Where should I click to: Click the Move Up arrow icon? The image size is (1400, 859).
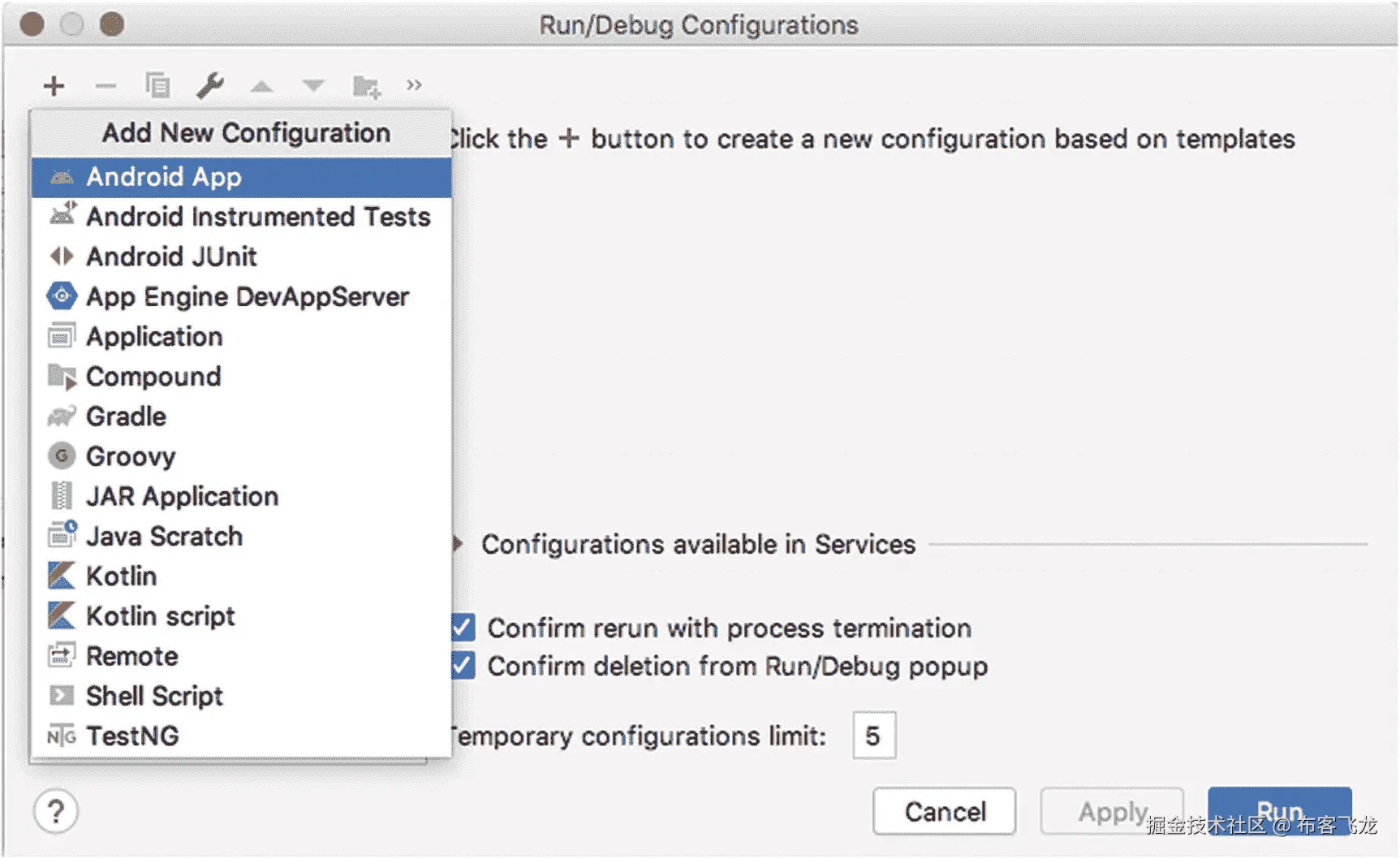click(261, 86)
